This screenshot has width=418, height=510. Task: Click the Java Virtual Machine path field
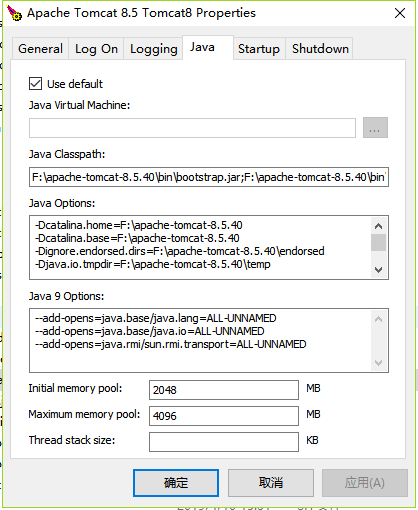[192, 128]
